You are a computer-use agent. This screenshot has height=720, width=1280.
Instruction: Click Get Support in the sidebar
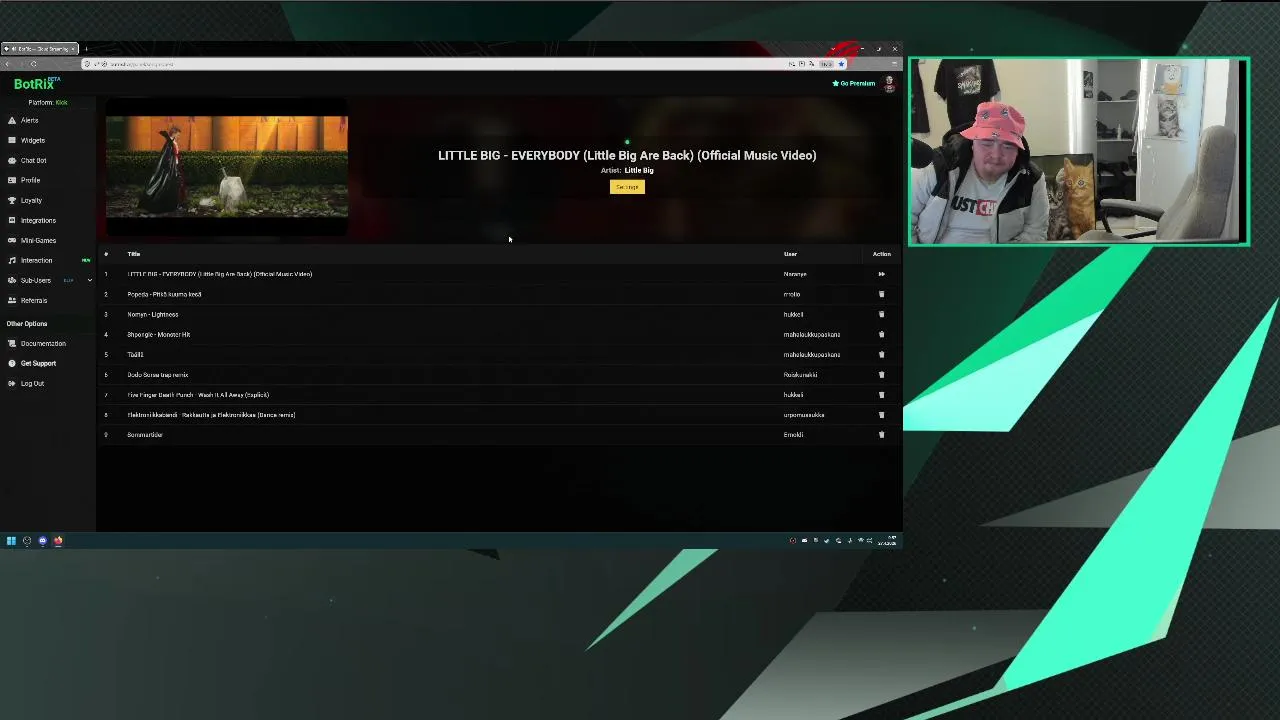(38, 363)
